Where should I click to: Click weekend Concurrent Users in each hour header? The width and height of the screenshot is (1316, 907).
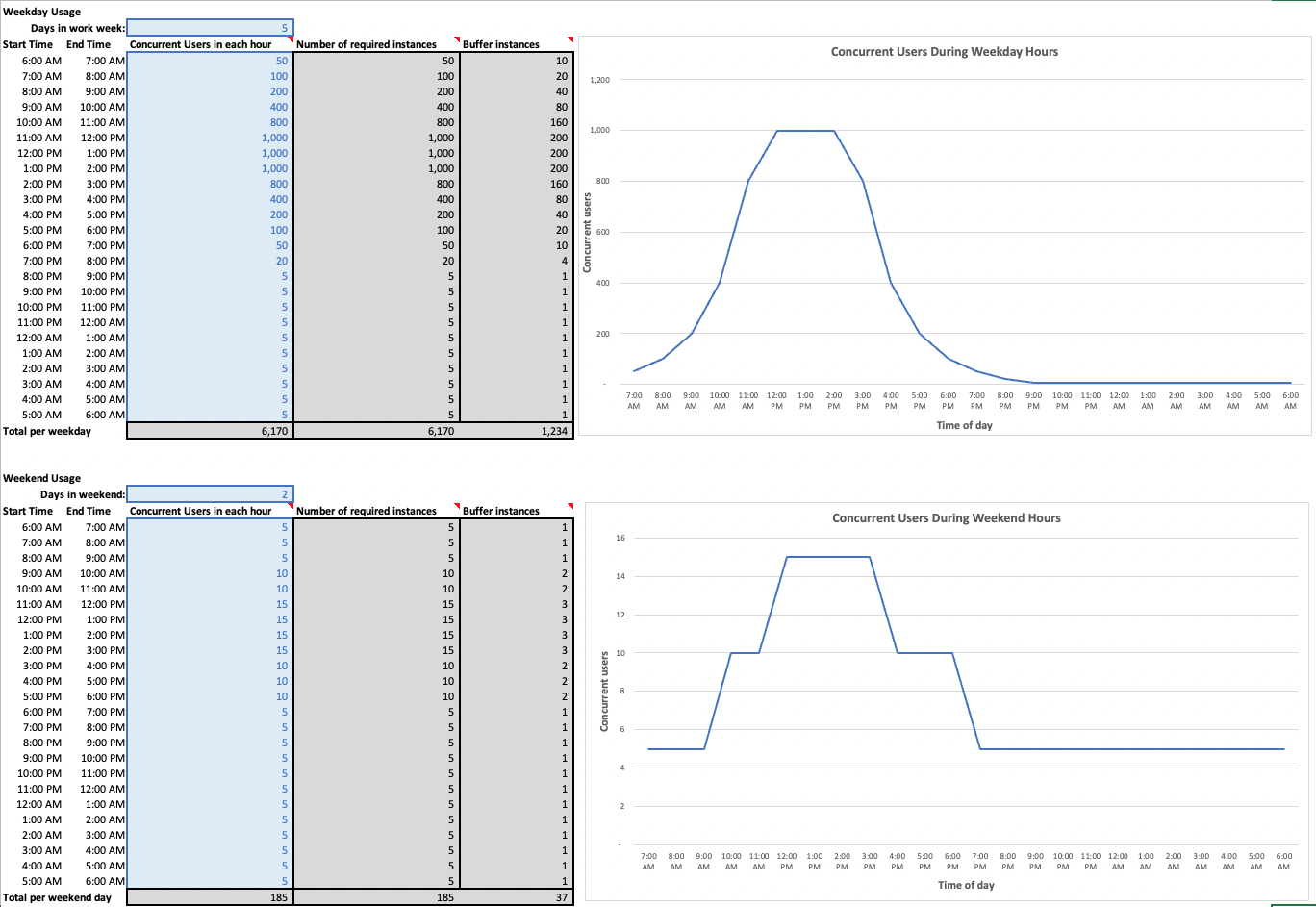point(200,511)
